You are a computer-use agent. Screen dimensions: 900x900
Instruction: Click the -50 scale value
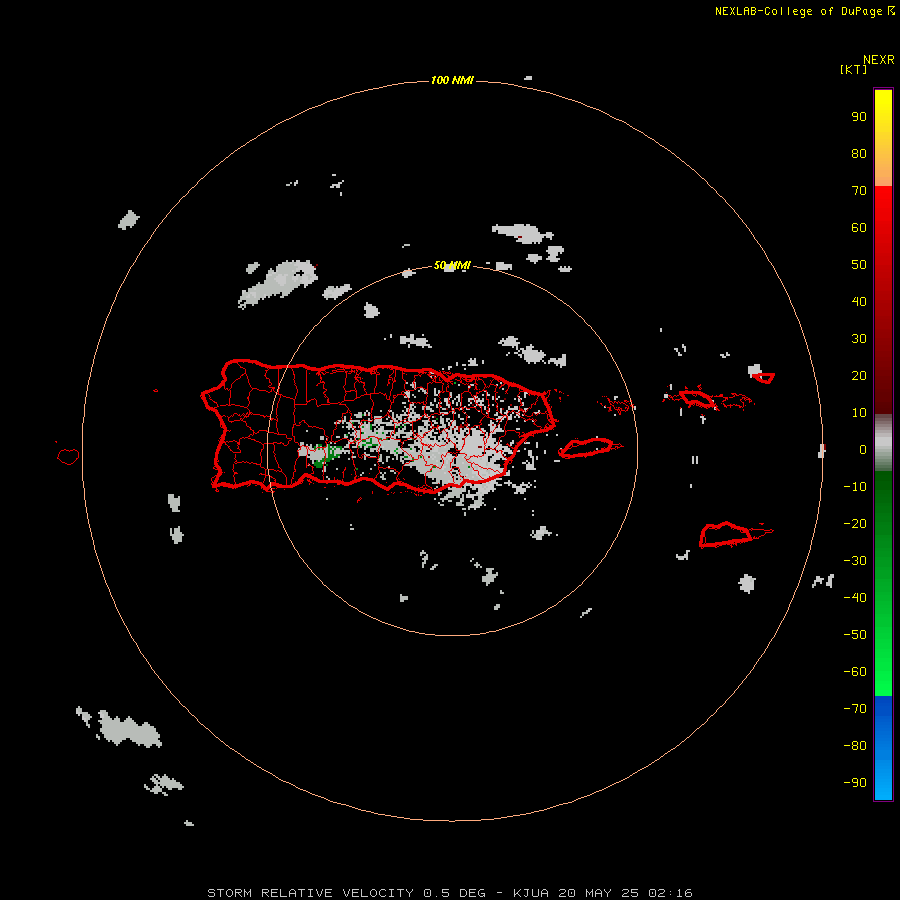(855, 635)
